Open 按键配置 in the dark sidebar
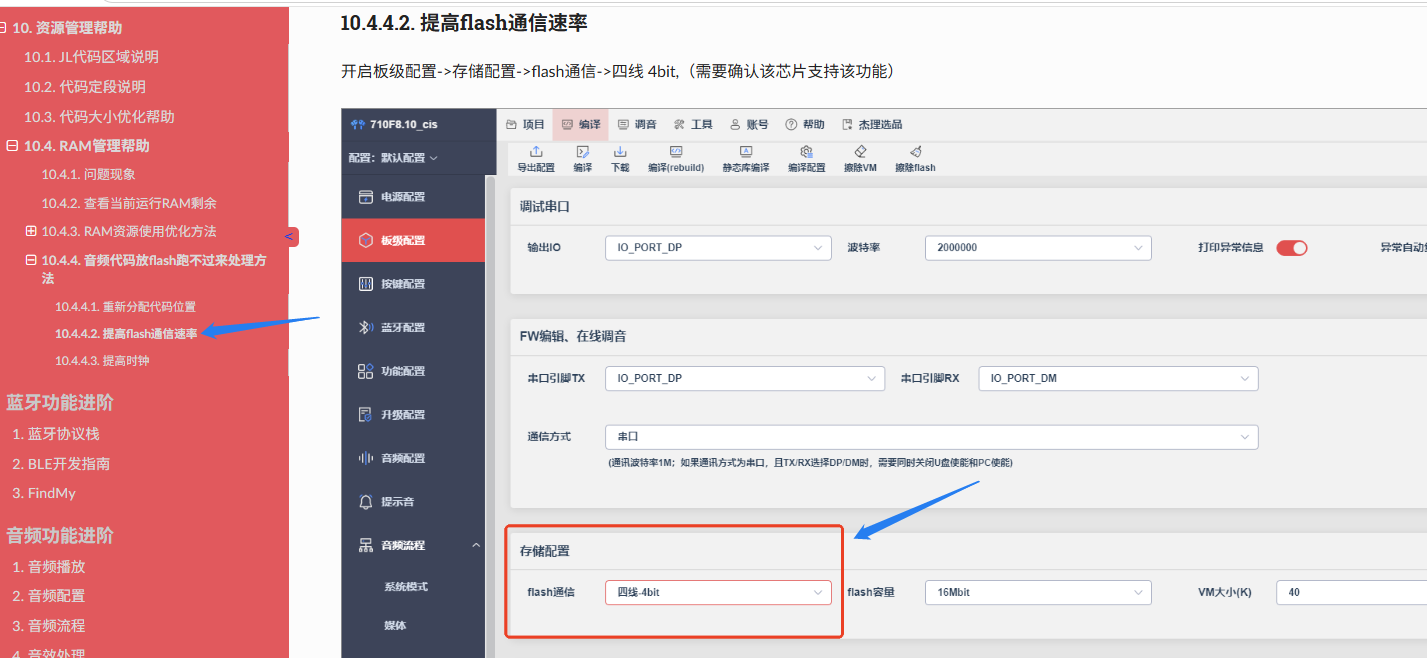Image resolution: width=1427 pixels, height=658 pixels. coord(413,284)
